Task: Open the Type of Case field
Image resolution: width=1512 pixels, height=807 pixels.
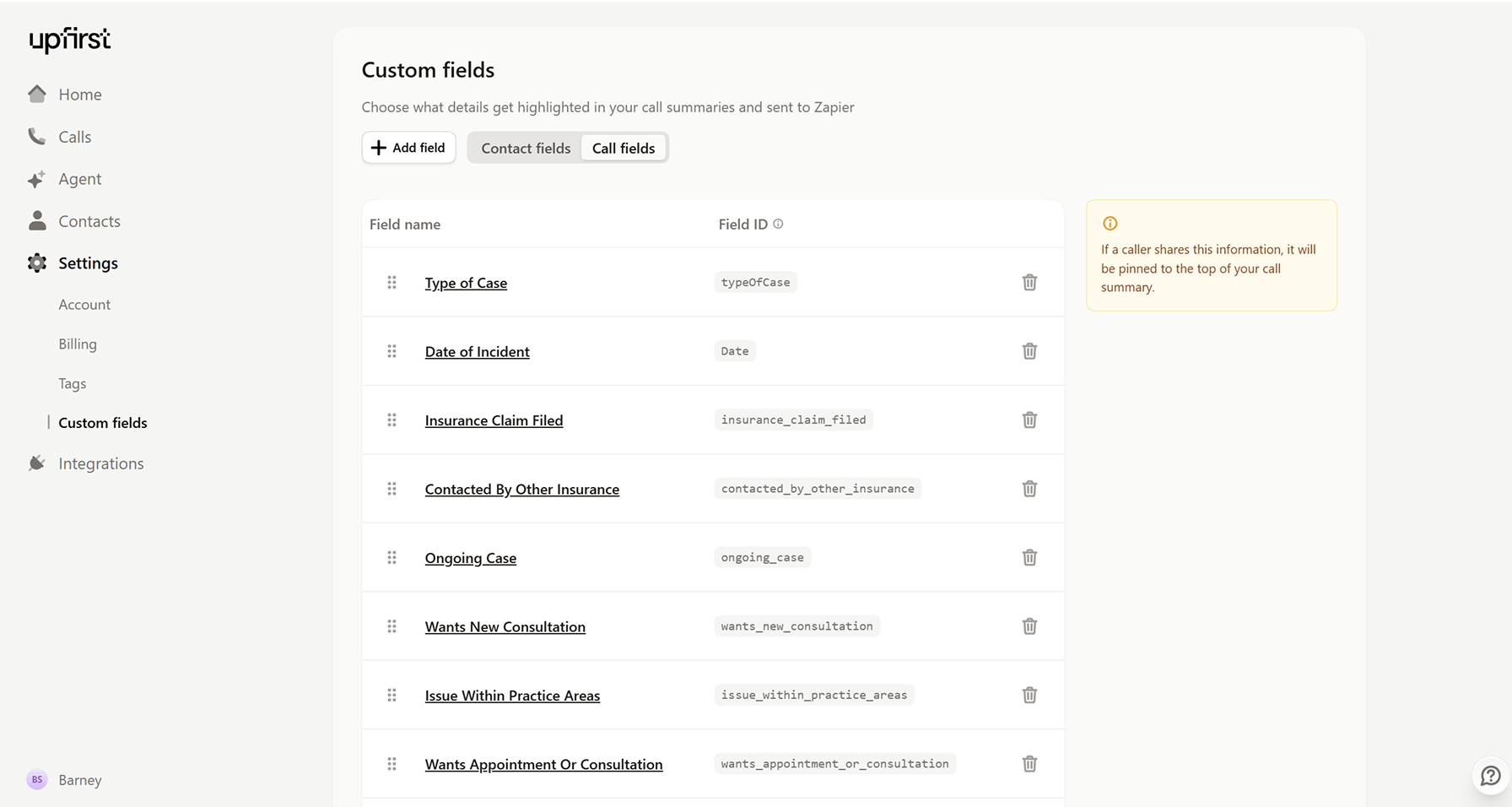Action: (466, 283)
